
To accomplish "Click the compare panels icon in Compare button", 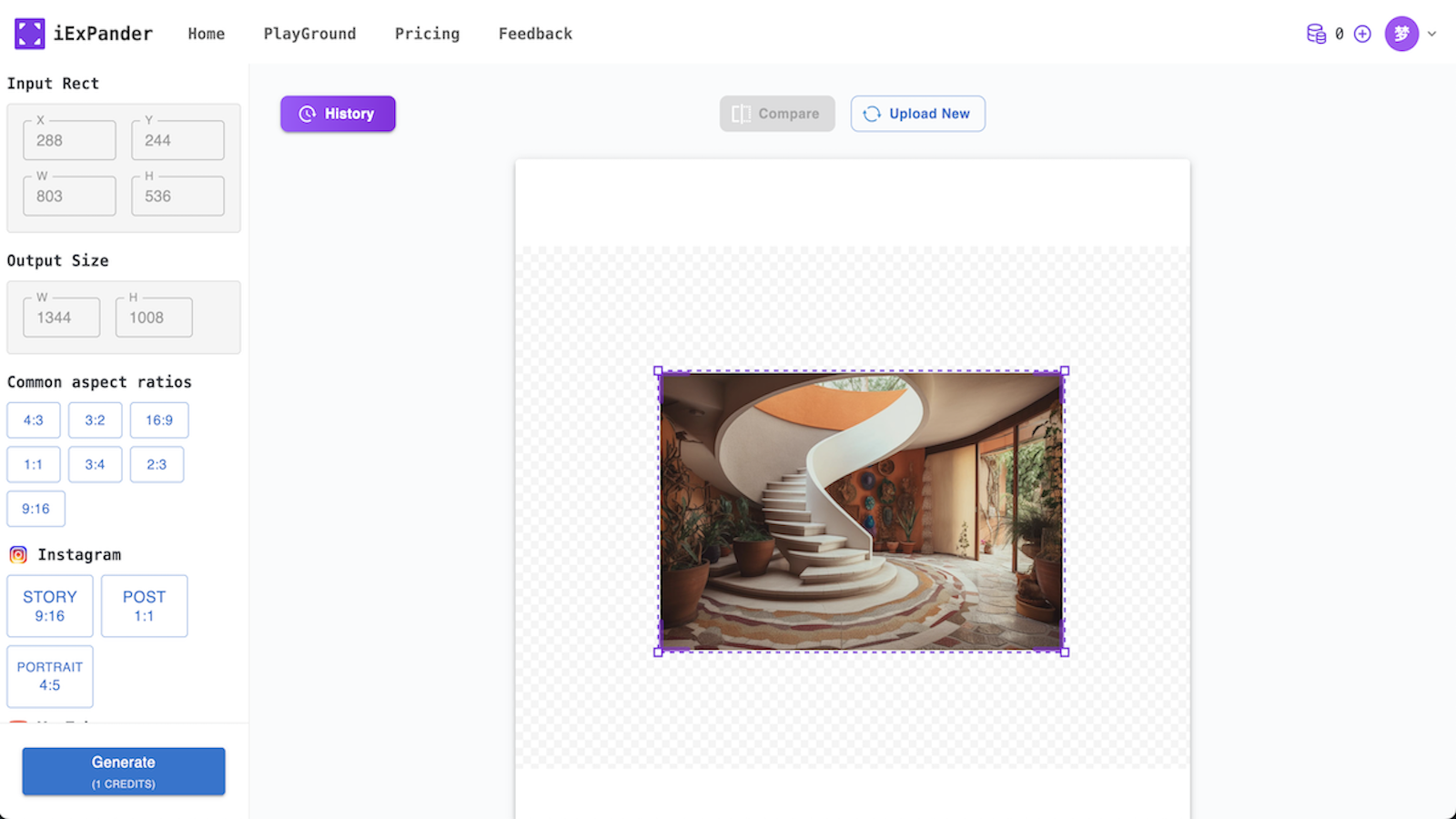I will (741, 114).
